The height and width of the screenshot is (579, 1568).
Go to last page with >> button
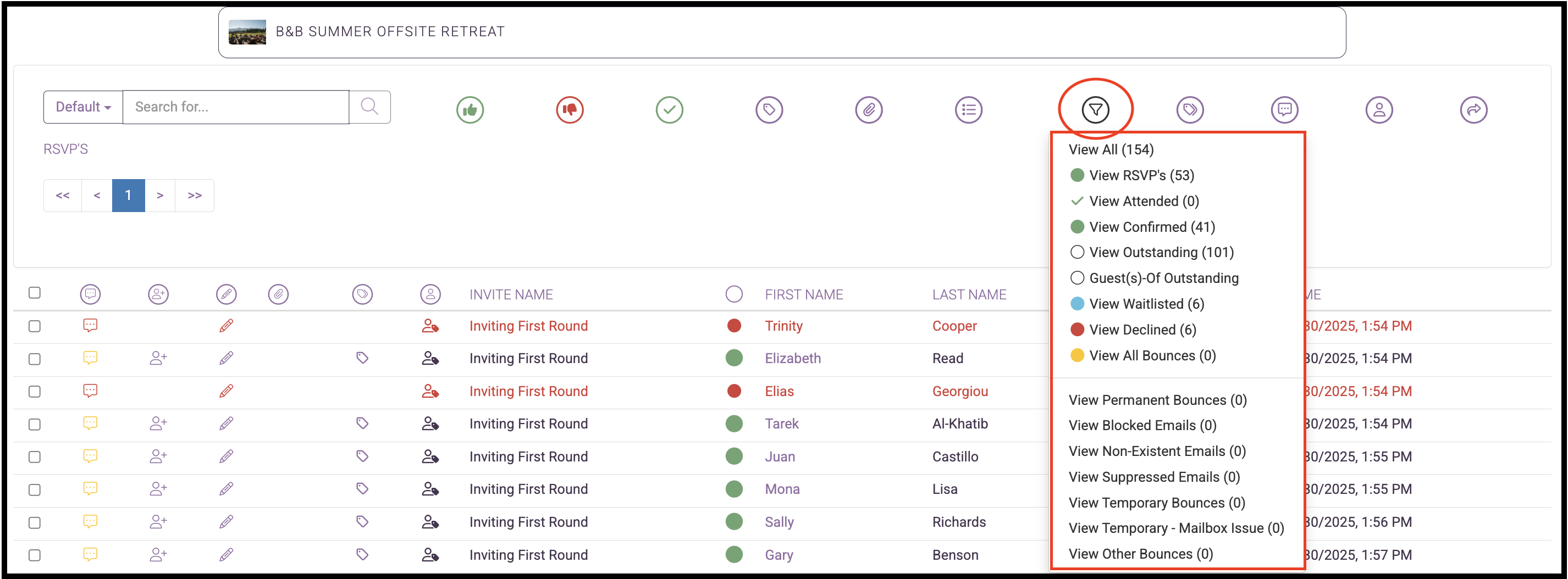point(195,195)
